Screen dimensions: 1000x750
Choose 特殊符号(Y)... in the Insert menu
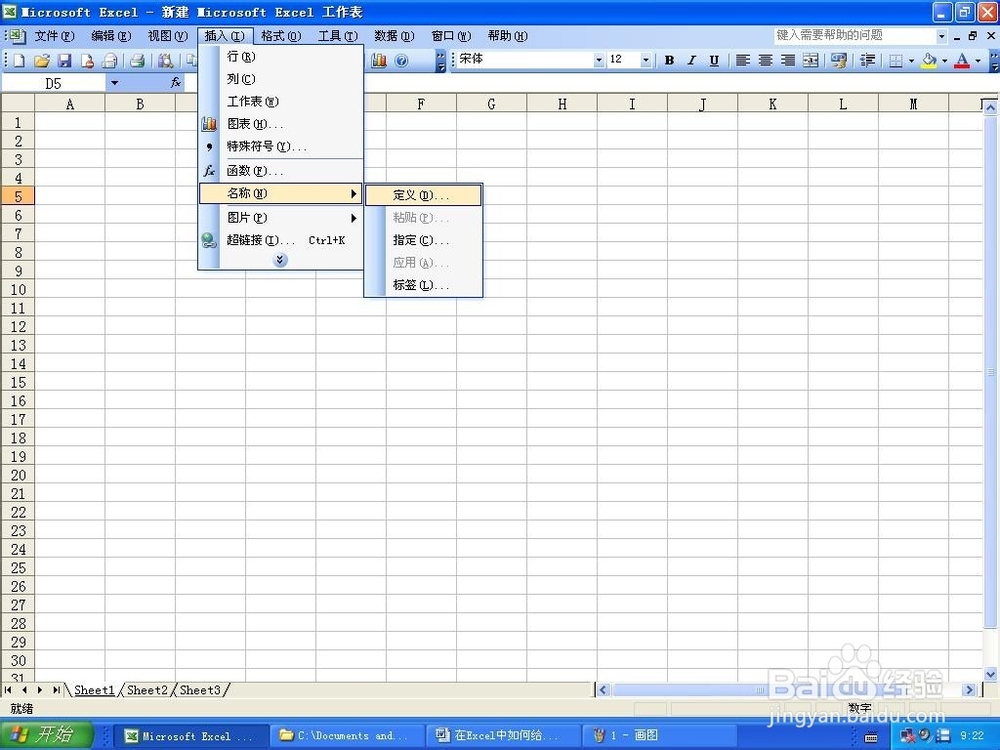[281, 147]
